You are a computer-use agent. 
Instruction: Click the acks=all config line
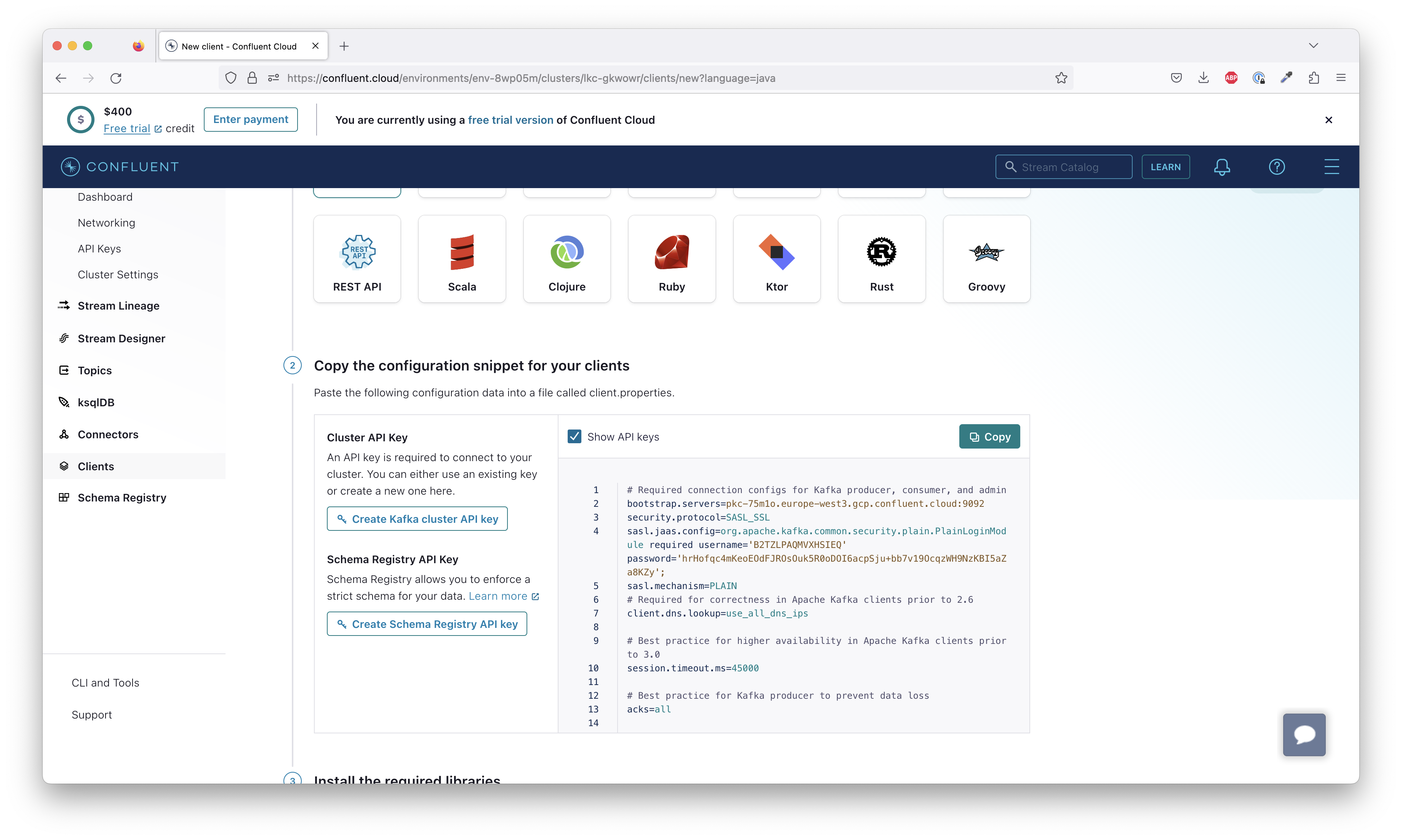(649, 709)
